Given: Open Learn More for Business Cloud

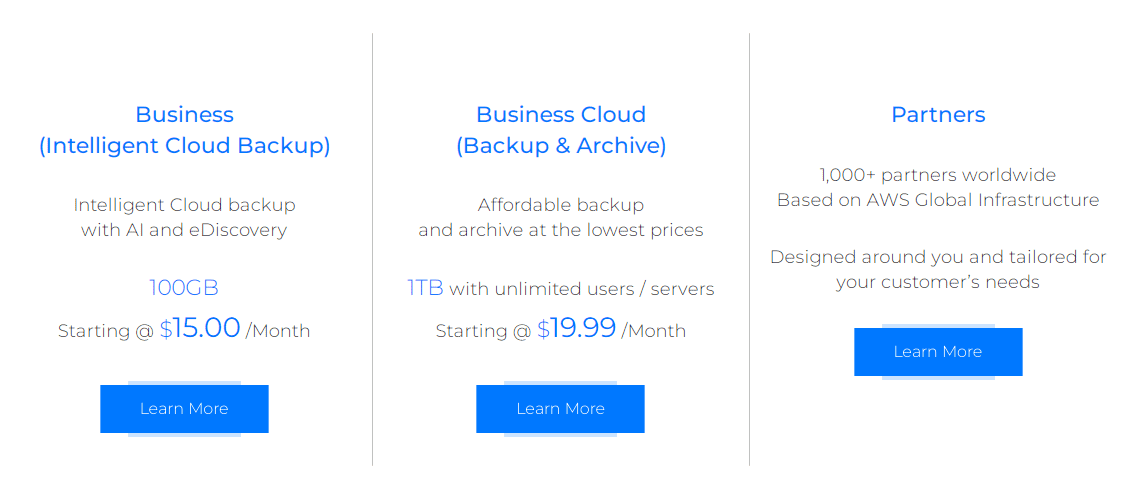Looking at the screenshot, I should click(x=560, y=409).
